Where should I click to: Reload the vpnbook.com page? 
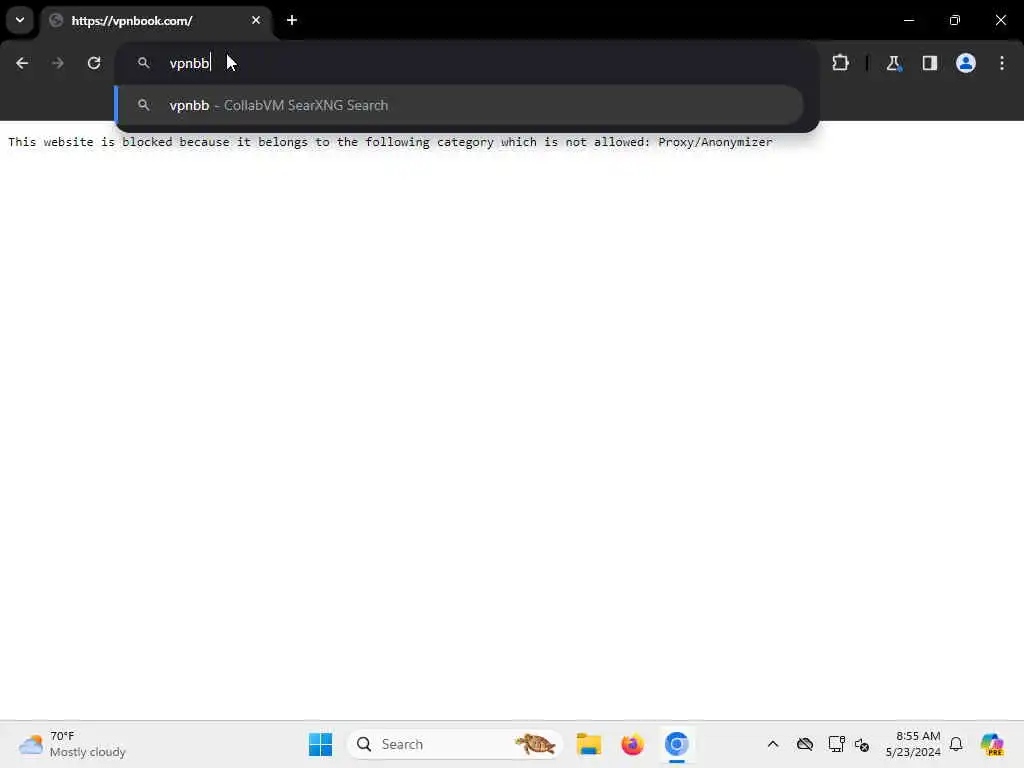click(x=94, y=63)
